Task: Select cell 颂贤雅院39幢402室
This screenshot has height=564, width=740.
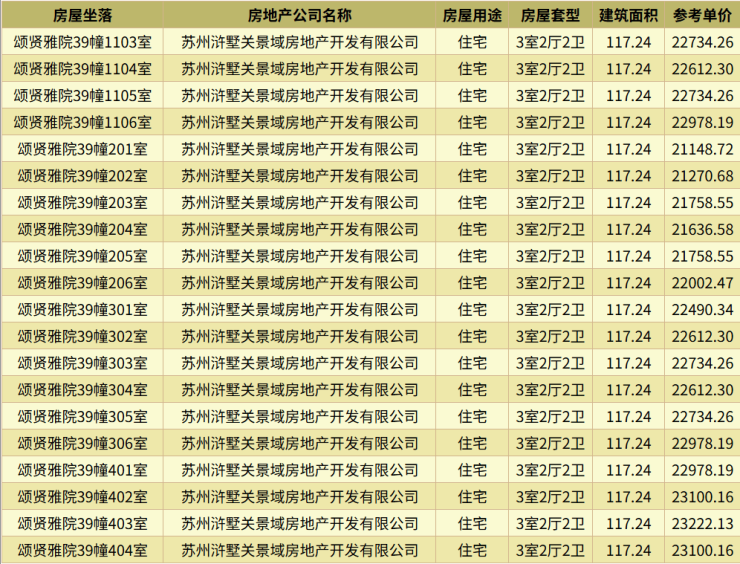Action: click(83, 497)
